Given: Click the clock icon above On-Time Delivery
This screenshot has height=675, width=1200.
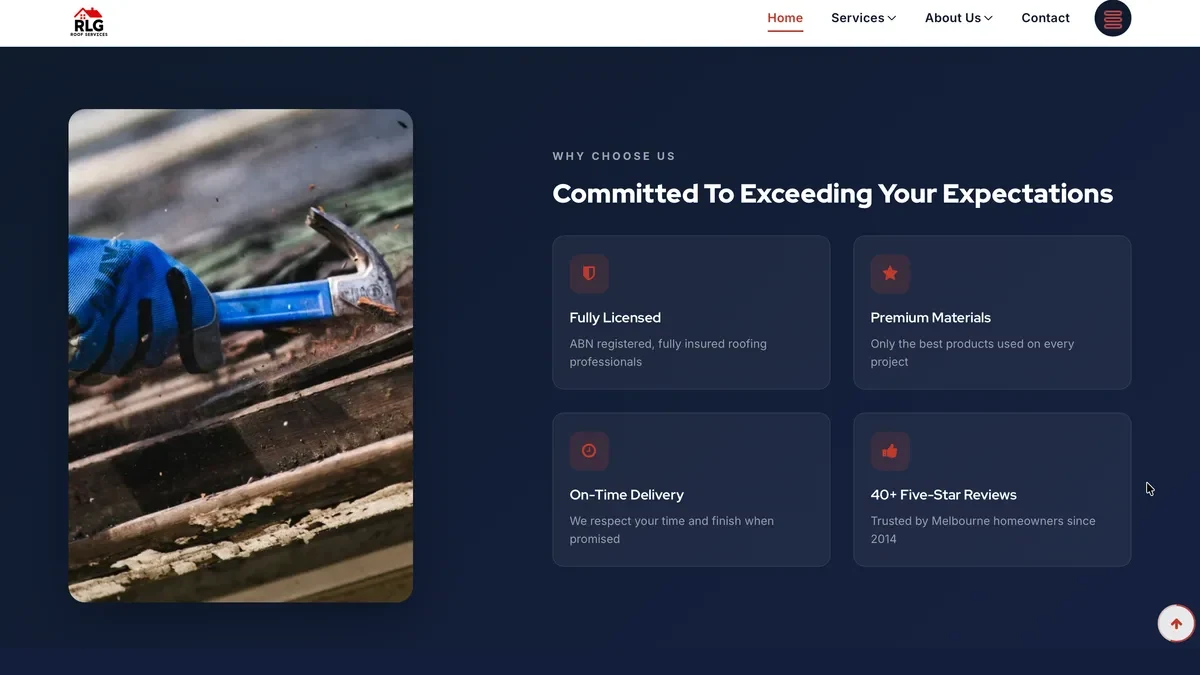Looking at the screenshot, I should 589,451.
